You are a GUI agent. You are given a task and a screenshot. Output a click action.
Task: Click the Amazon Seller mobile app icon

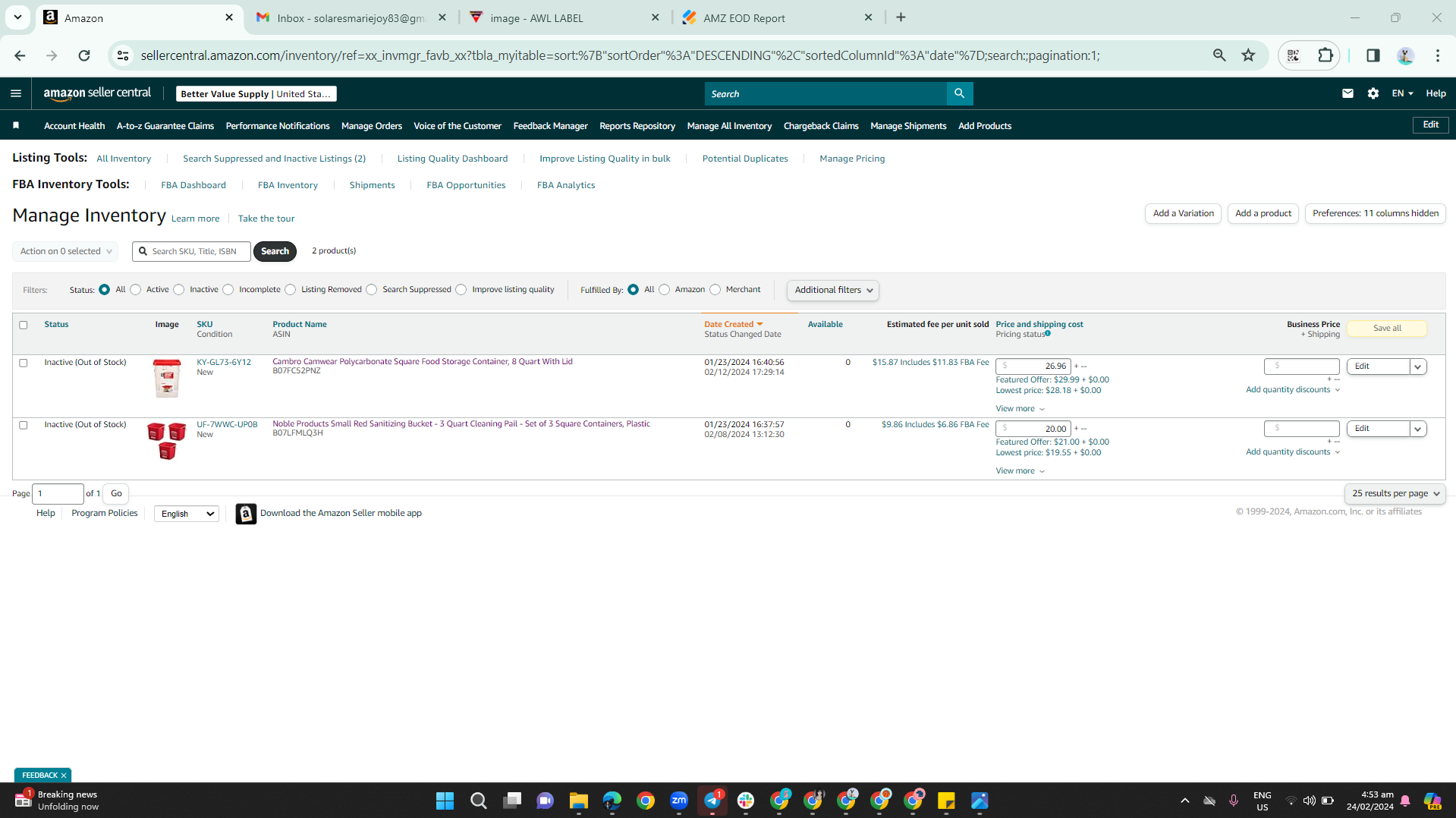pos(246,514)
